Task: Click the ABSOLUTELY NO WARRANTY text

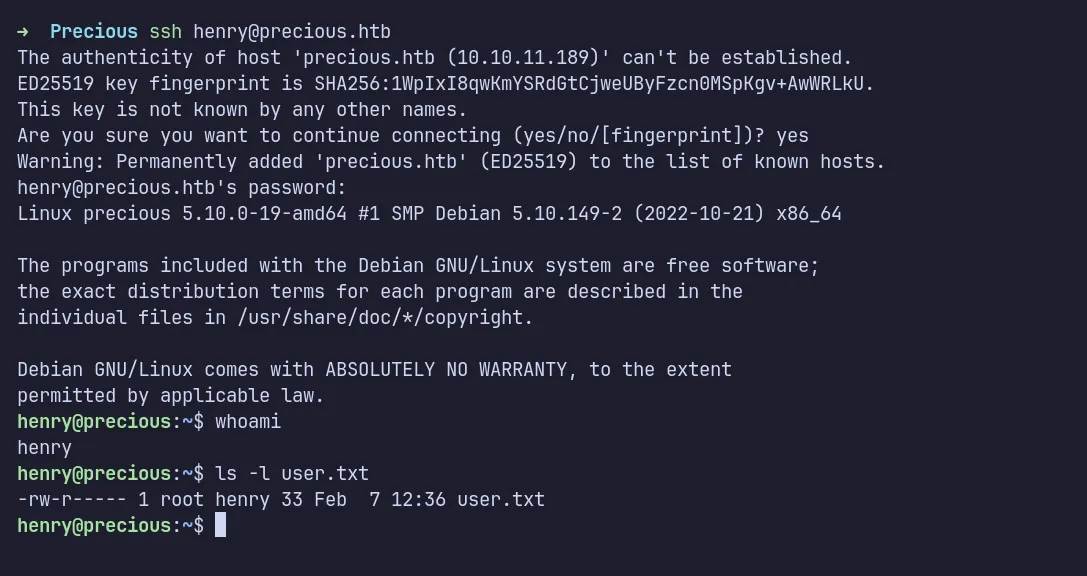Action: coord(445,370)
